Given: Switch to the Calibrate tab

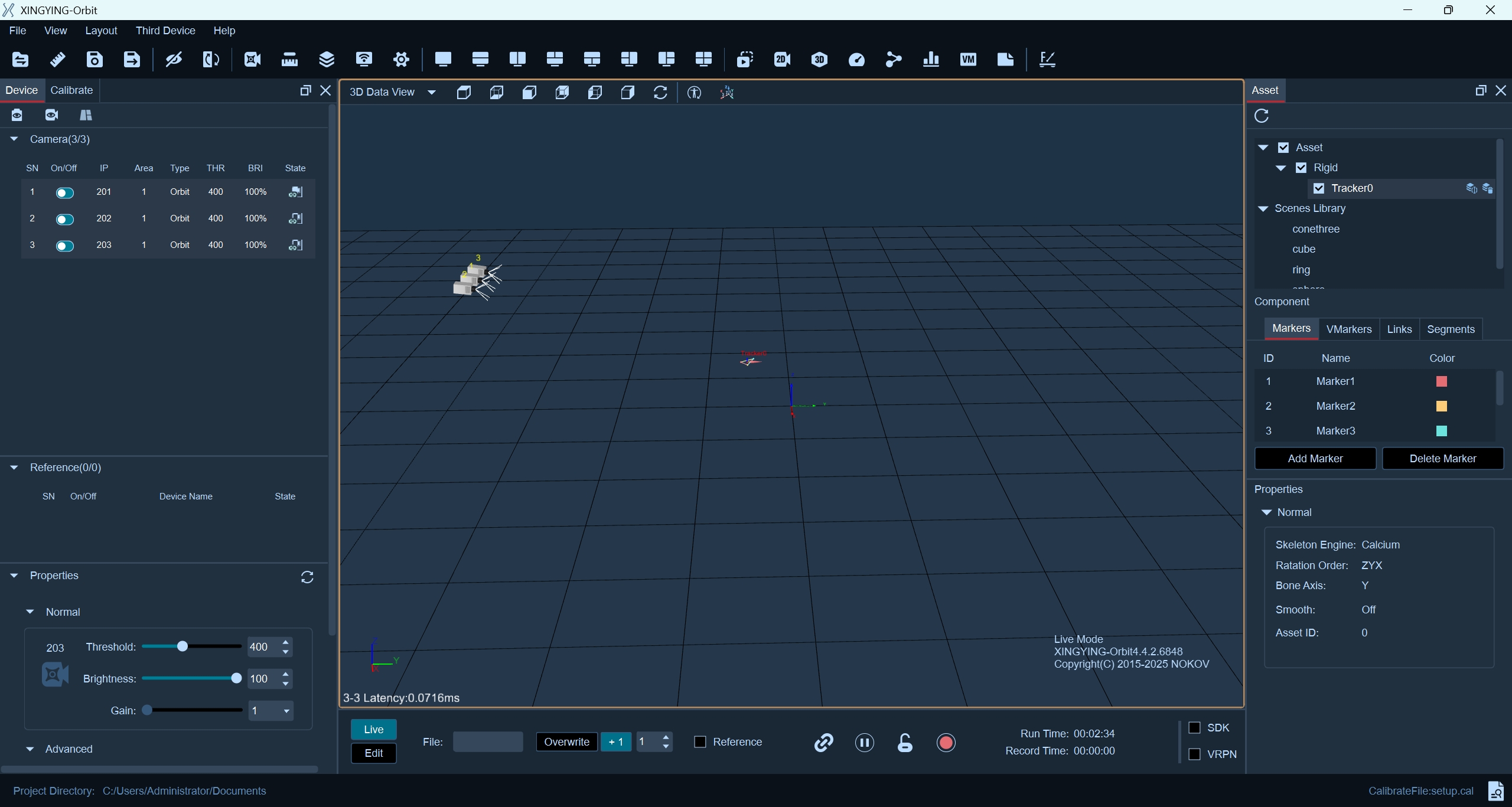Looking at the screenshot, I should 71,90.
